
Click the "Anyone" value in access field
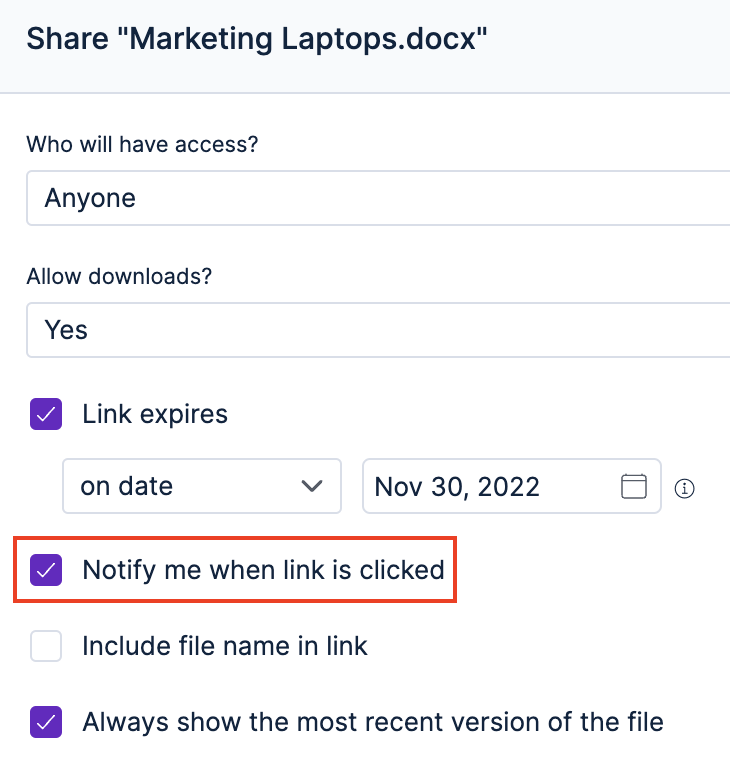[90, 198]
